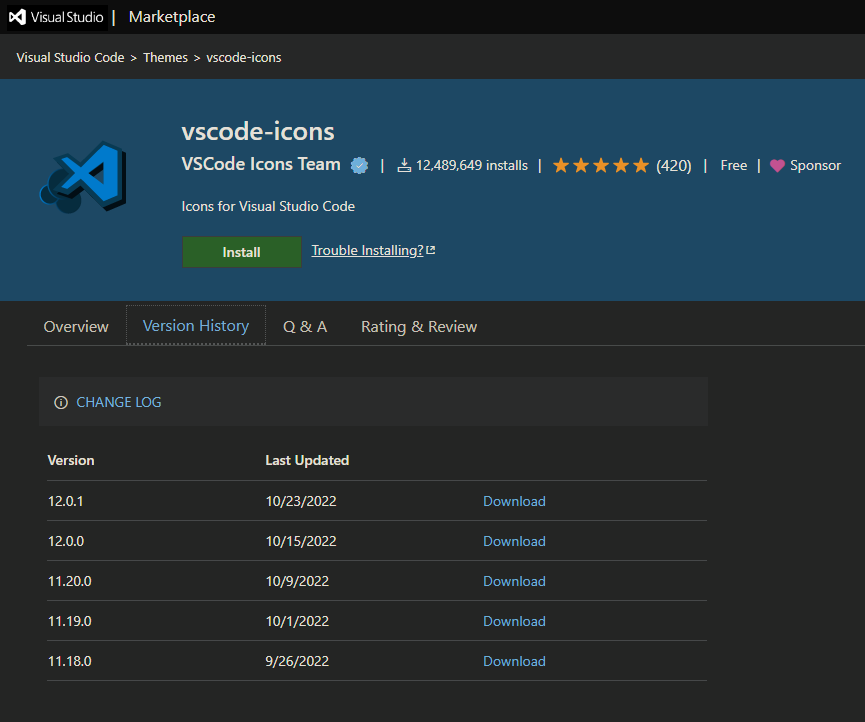The width and height of the screenshot is (865, 722).
Task: Select the Version History tab
Action: 195,326
